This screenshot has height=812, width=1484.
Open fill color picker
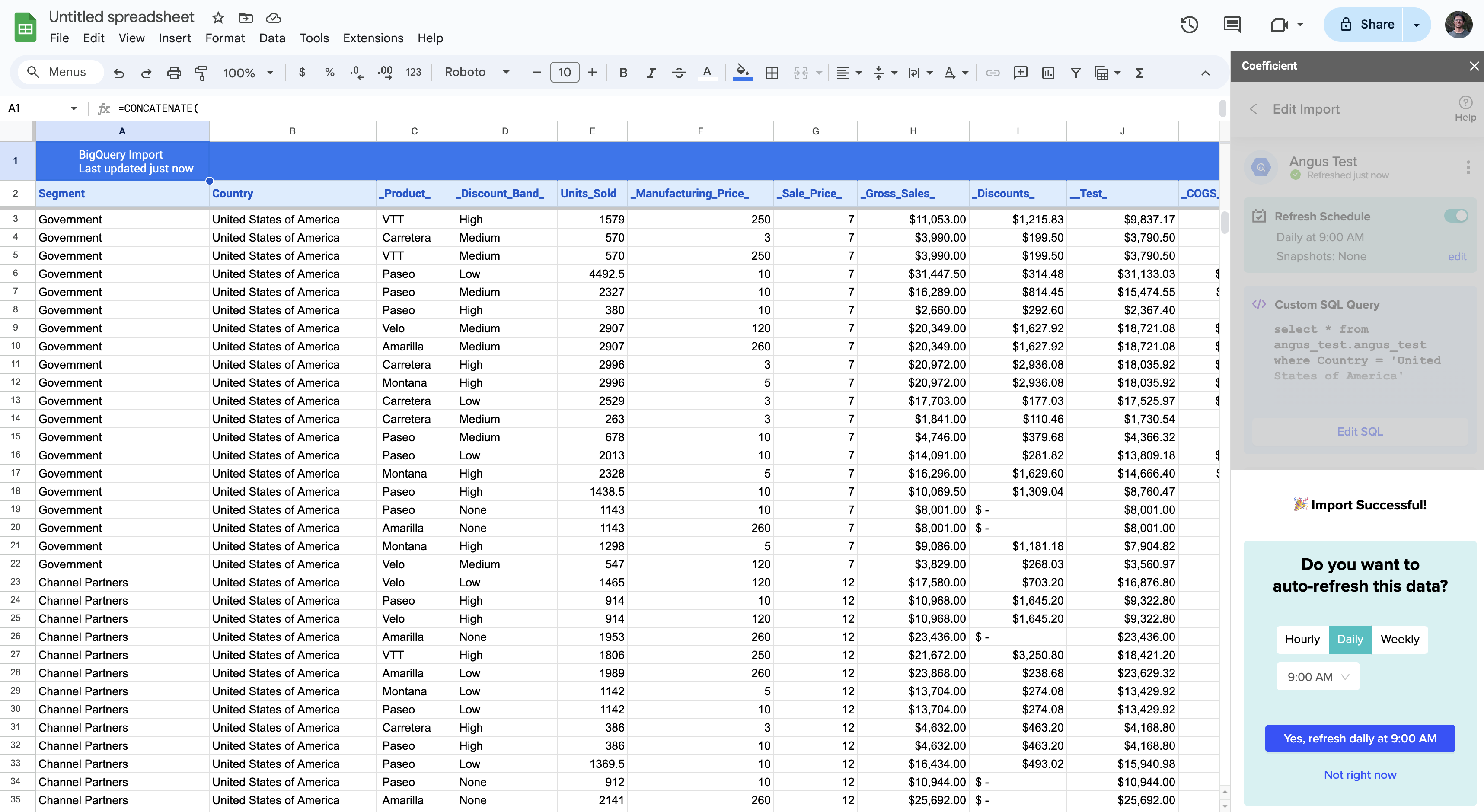(x=743, y=73)
